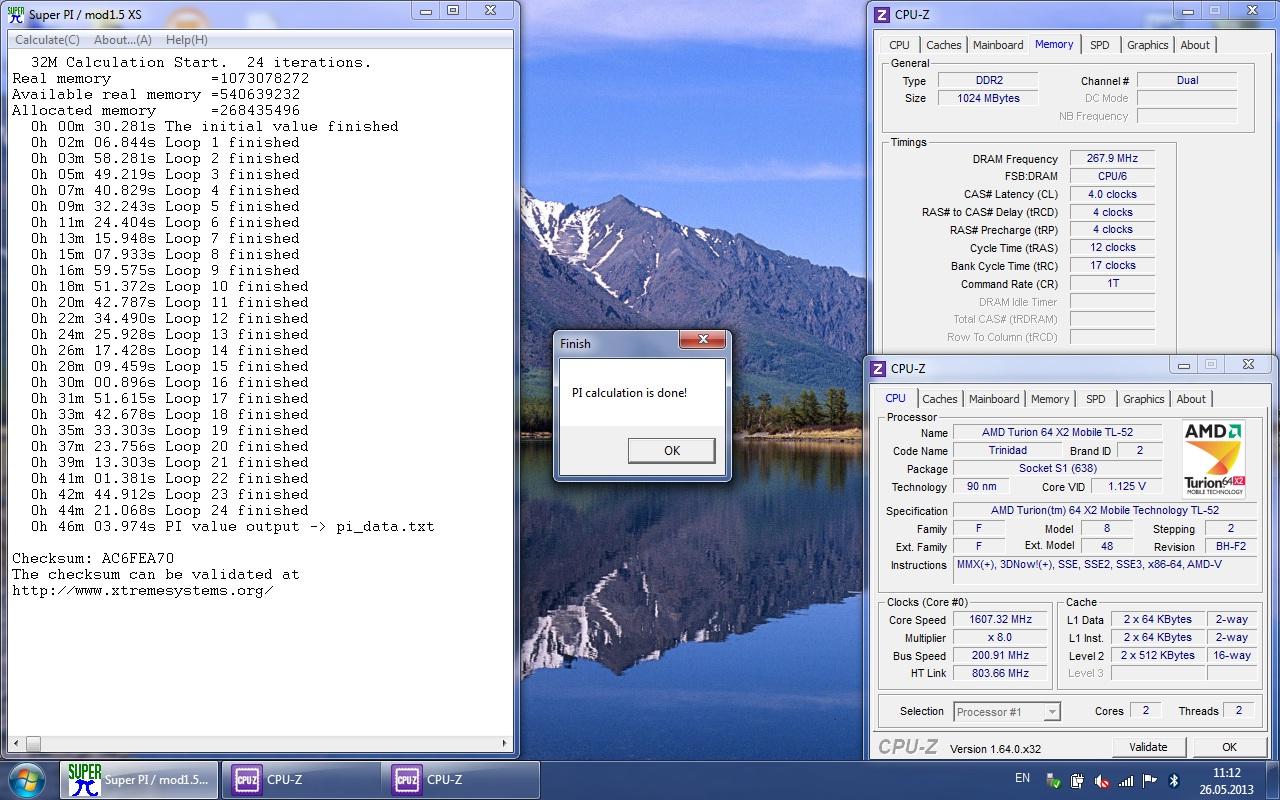Click the Validate button in CPU-Z
Viewport: 1280px width, 800px height.
(x=1148, y=747)
